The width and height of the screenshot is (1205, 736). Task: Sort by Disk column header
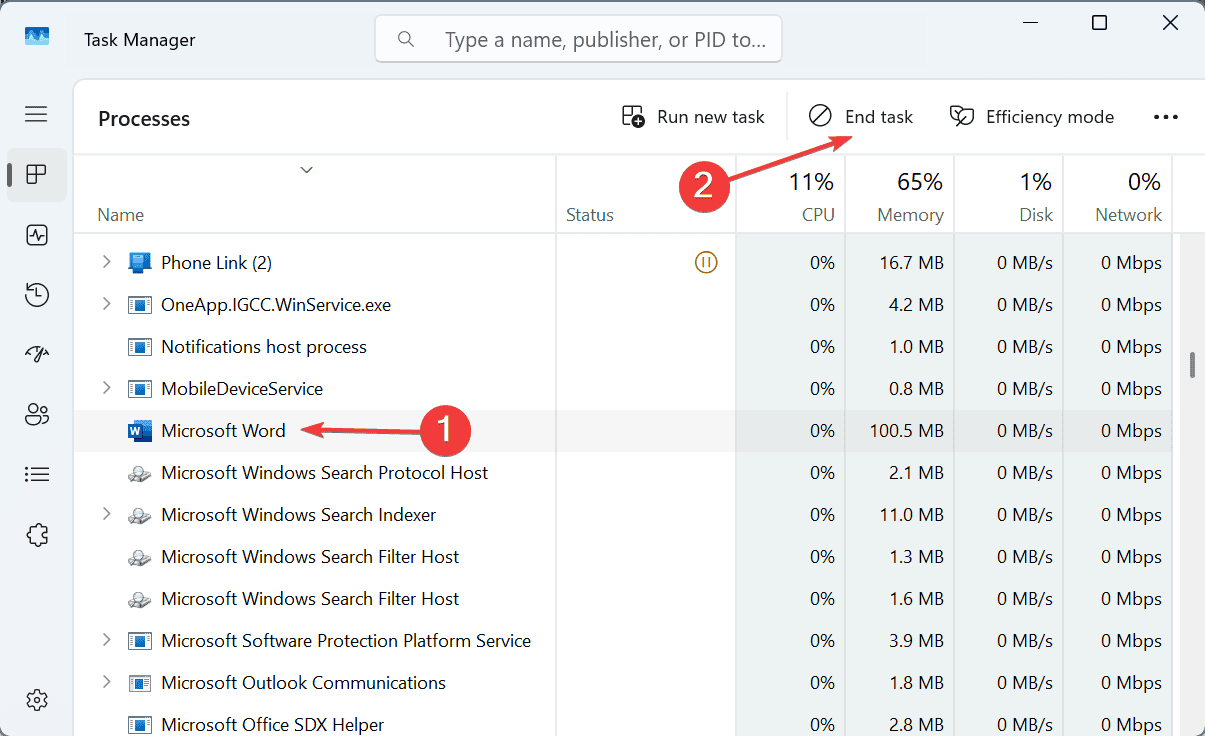point(1009,194)
